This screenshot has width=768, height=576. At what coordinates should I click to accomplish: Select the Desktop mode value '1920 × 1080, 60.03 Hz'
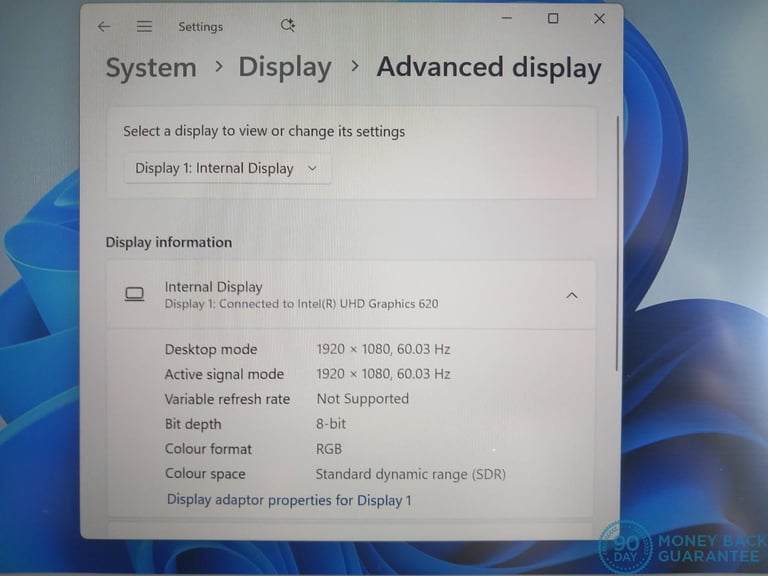[x=383, y=349]
